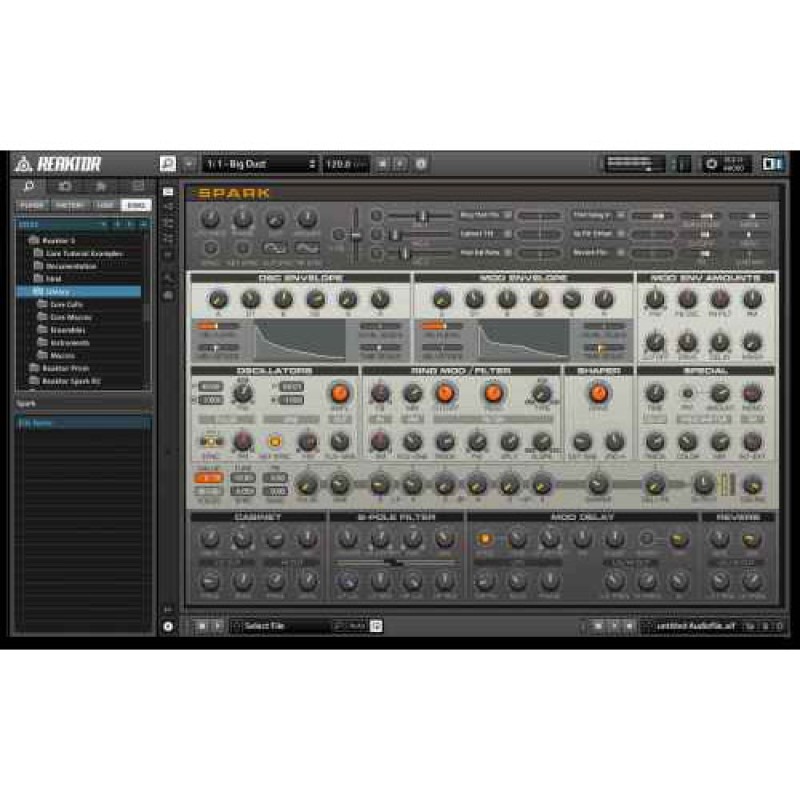Image resolution: width=800 pixels, height=800 pixels.
Task: Click the vertical level slider in Spark header
Action: coord(353,232)
